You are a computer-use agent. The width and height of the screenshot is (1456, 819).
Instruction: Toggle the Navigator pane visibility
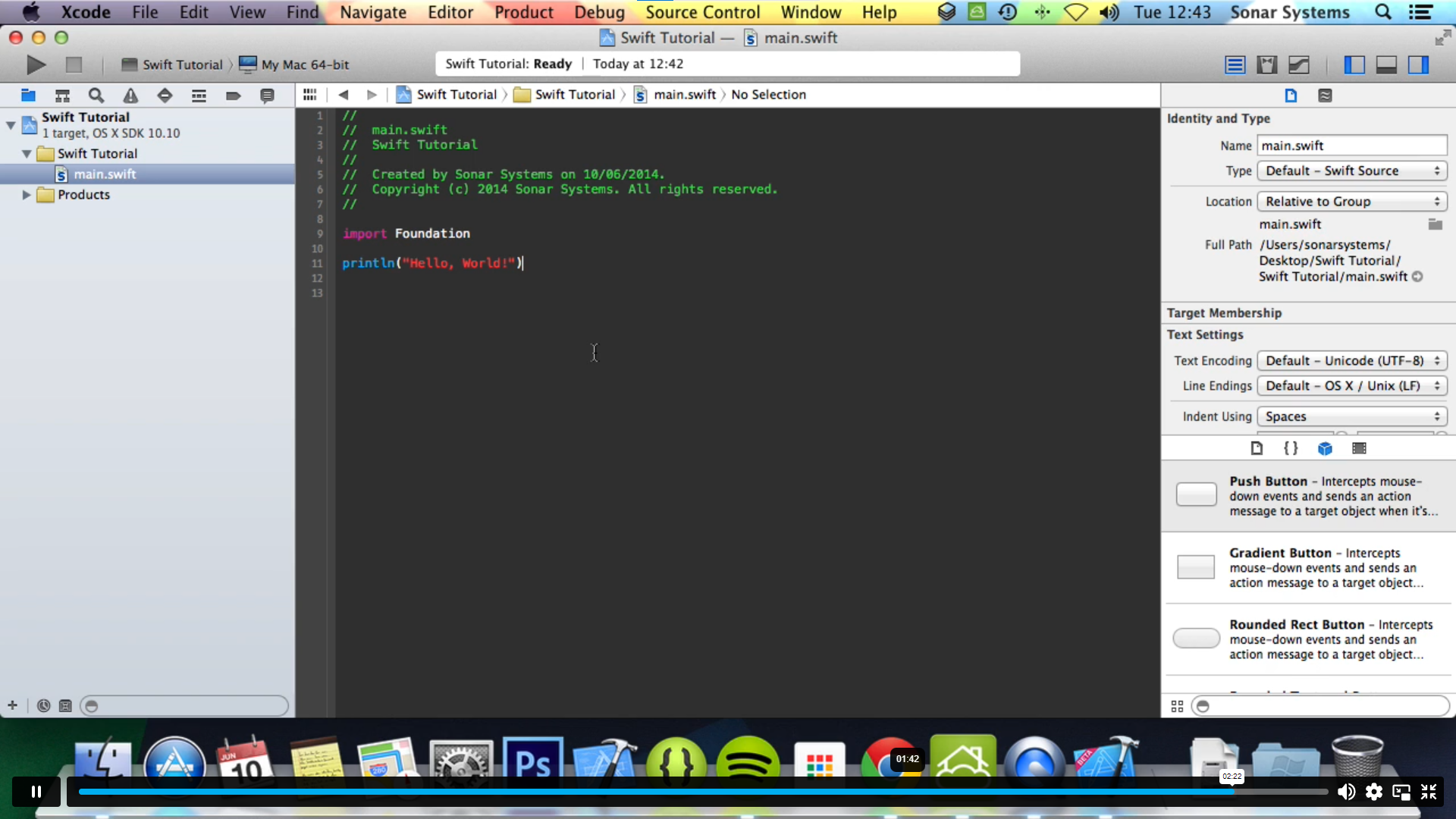pos(1354,64)
